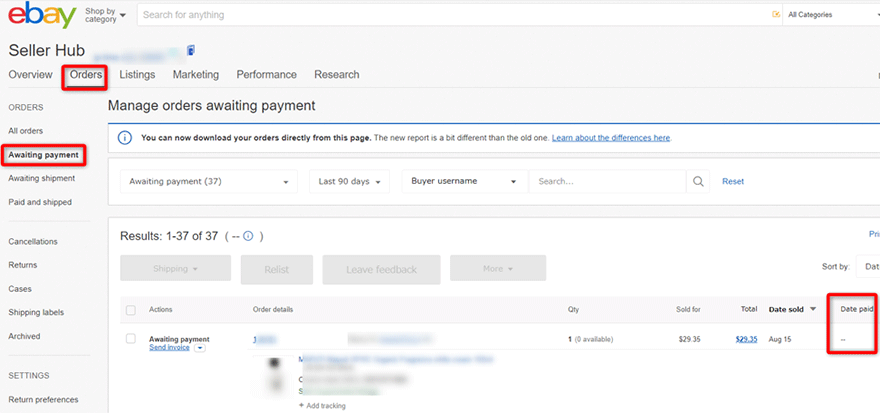This screenshot has width=880, height=413.
Task: Click the Aug 15 date sold cell
Action: 778,339
